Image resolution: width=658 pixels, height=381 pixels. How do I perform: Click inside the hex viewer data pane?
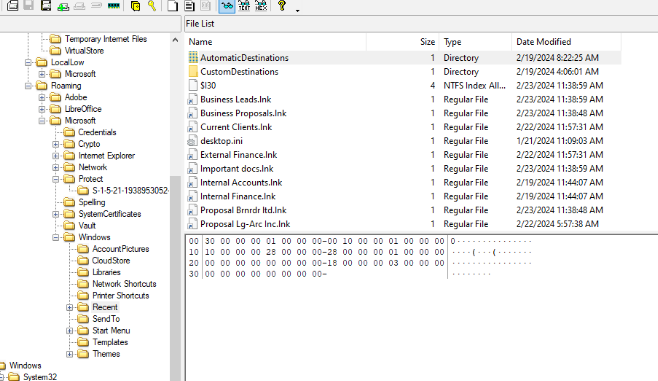(x=421, y=308)
